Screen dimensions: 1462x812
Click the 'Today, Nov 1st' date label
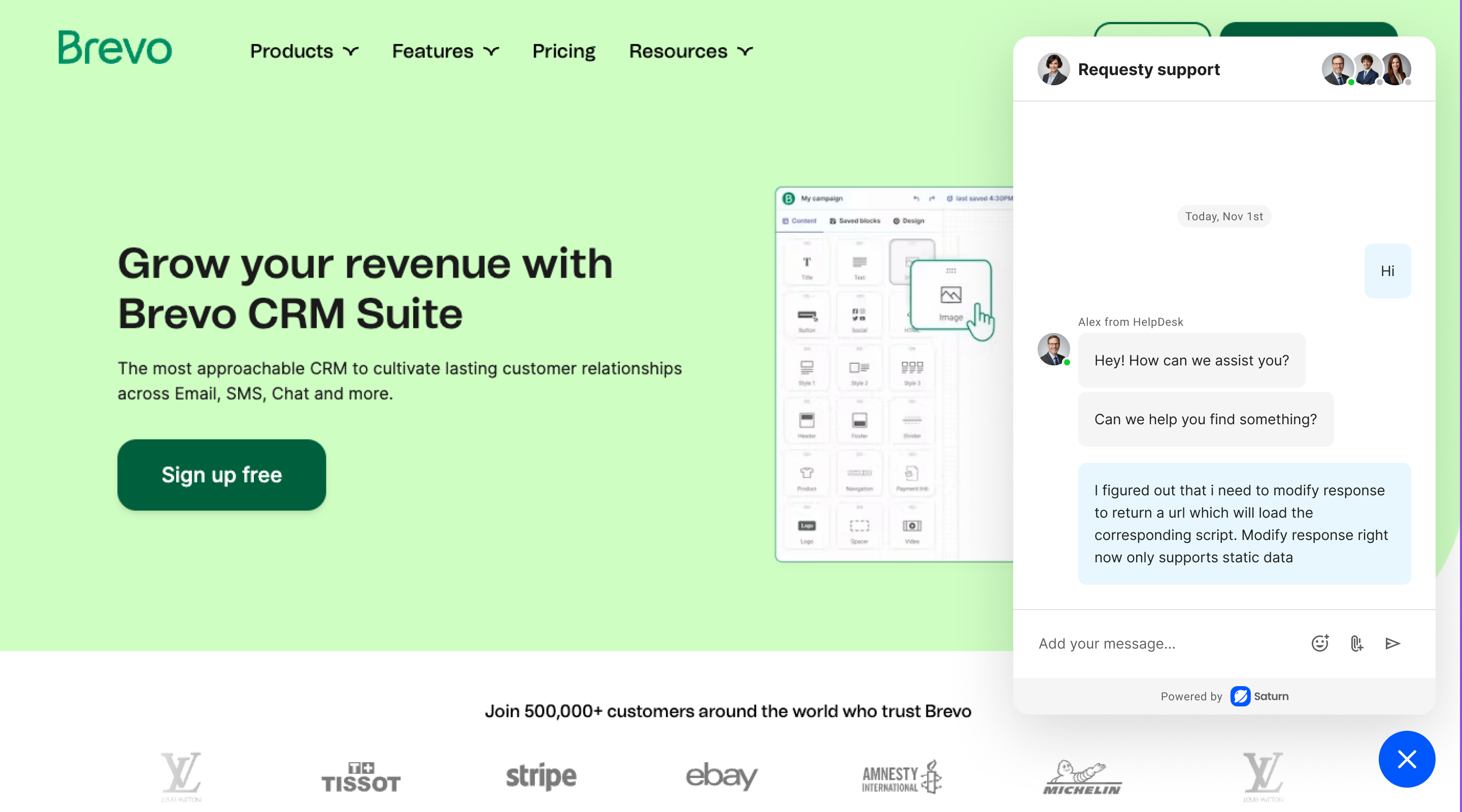(1223, 216)
